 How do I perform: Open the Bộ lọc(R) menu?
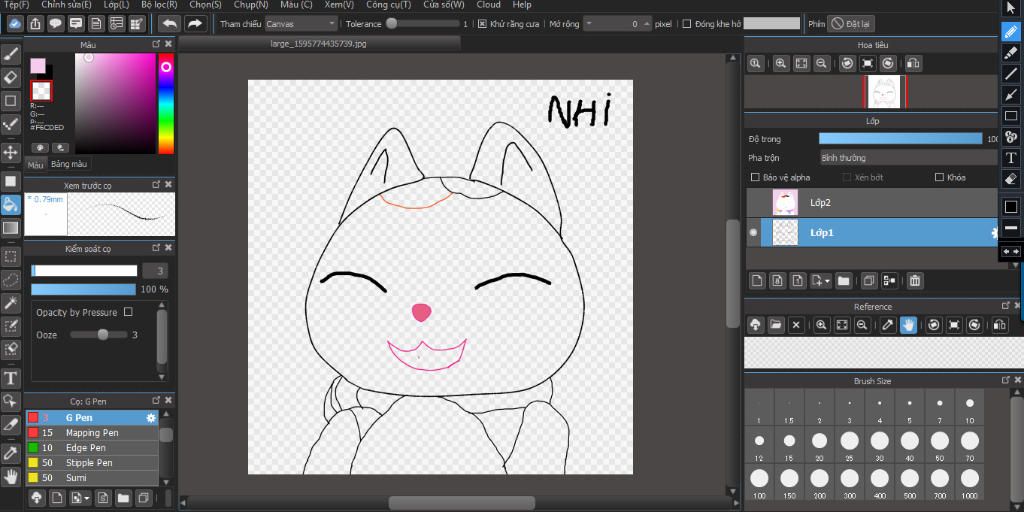159,5
